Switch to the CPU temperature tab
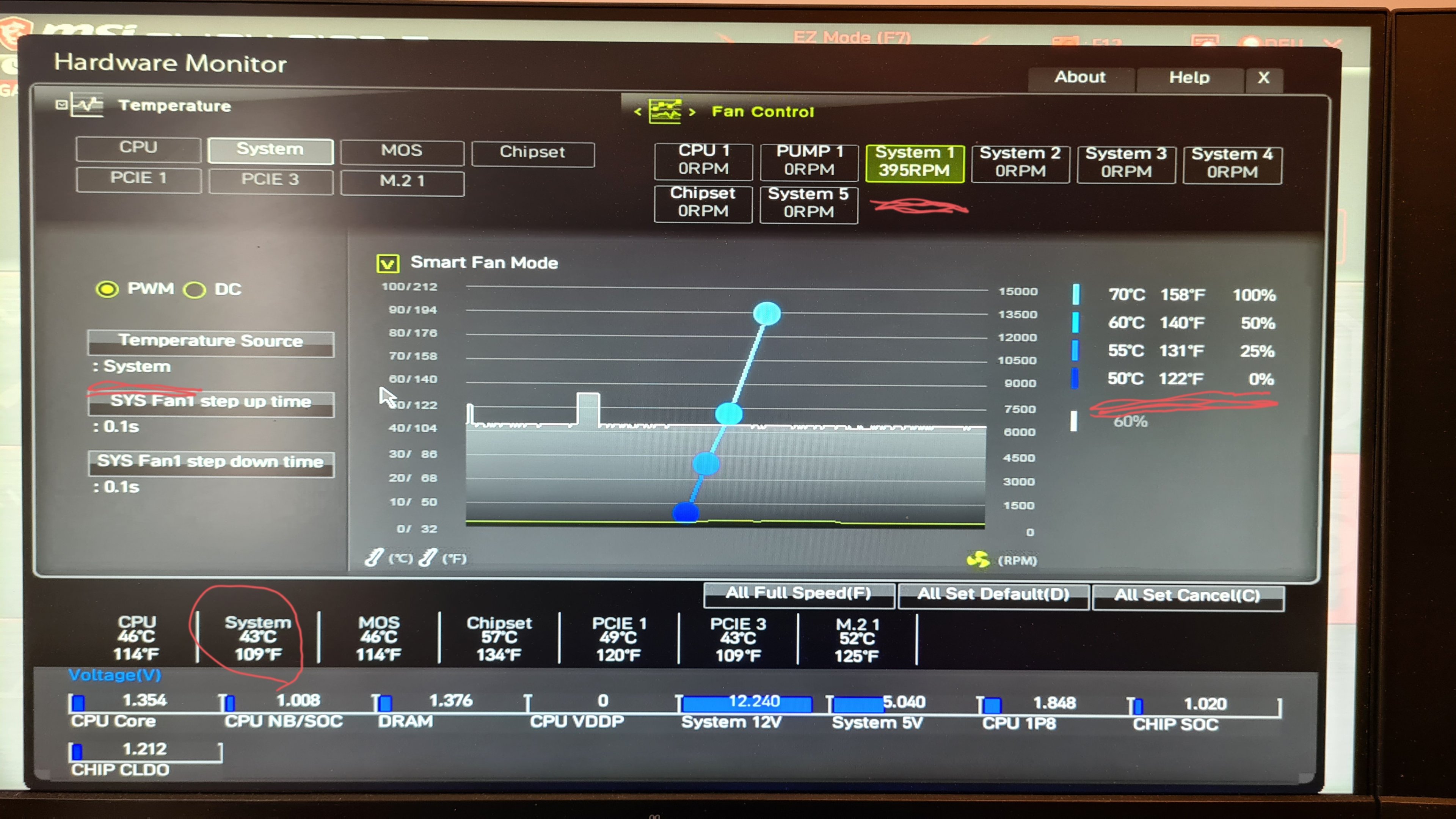The height and width of the screenshot is (819, 1456). point(138,148)
